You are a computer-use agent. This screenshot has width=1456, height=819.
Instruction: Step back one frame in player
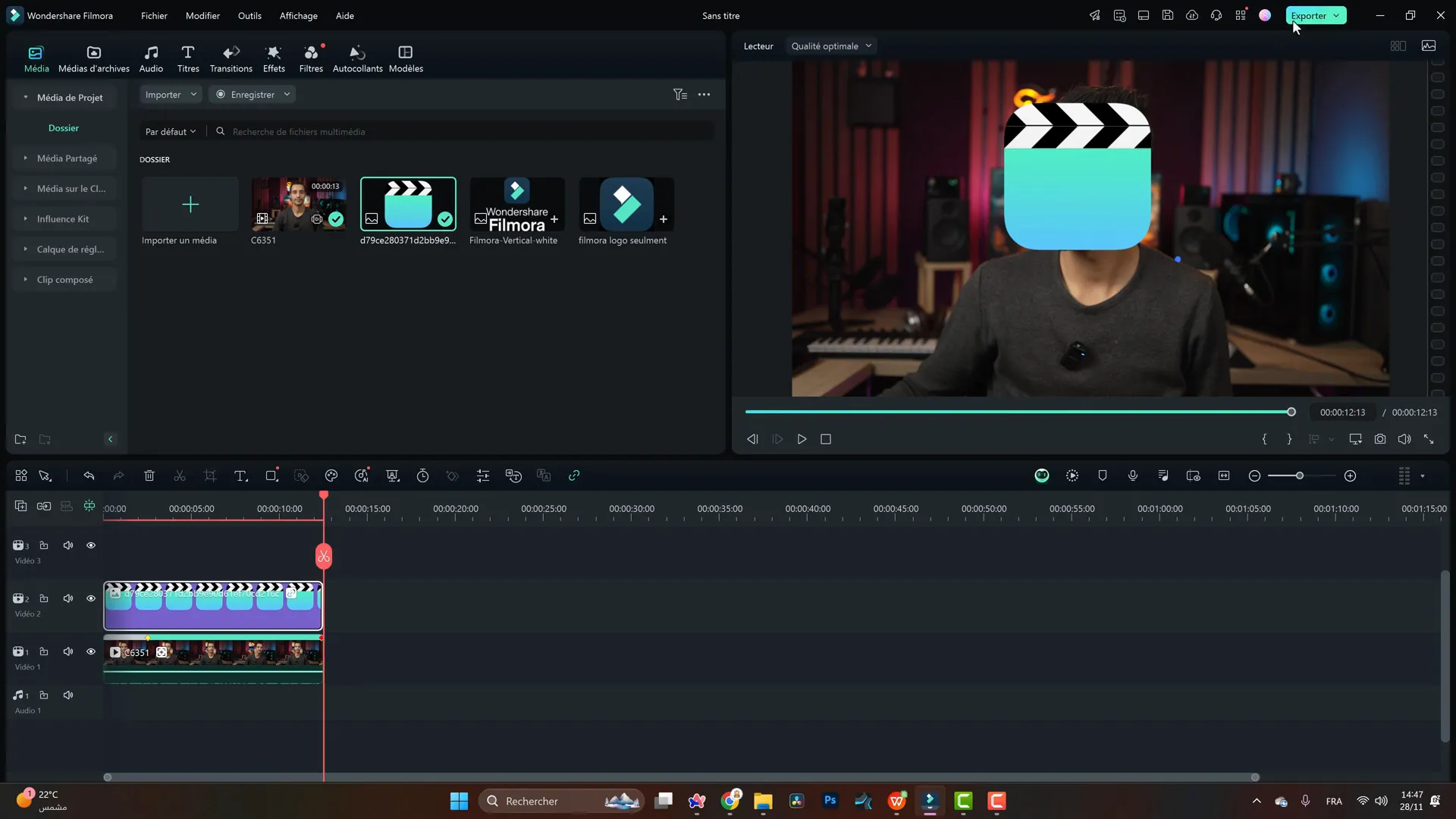pos(752,439)
